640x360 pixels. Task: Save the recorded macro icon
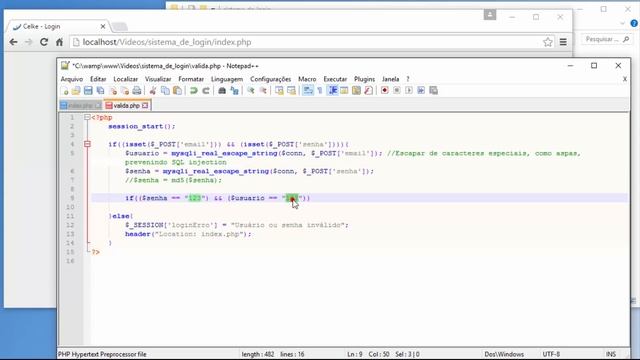(x=433, y=91)
